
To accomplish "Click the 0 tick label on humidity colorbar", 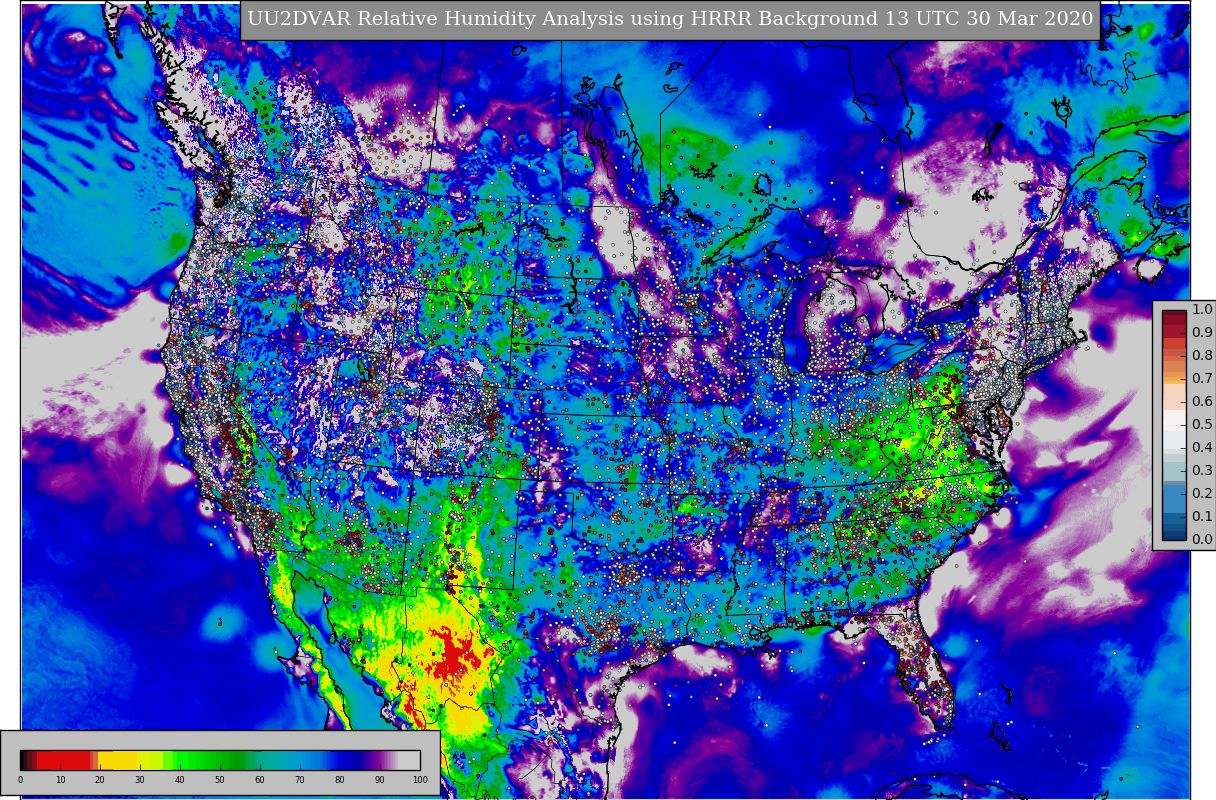I will pyautogui.click(x=20, y=780).
